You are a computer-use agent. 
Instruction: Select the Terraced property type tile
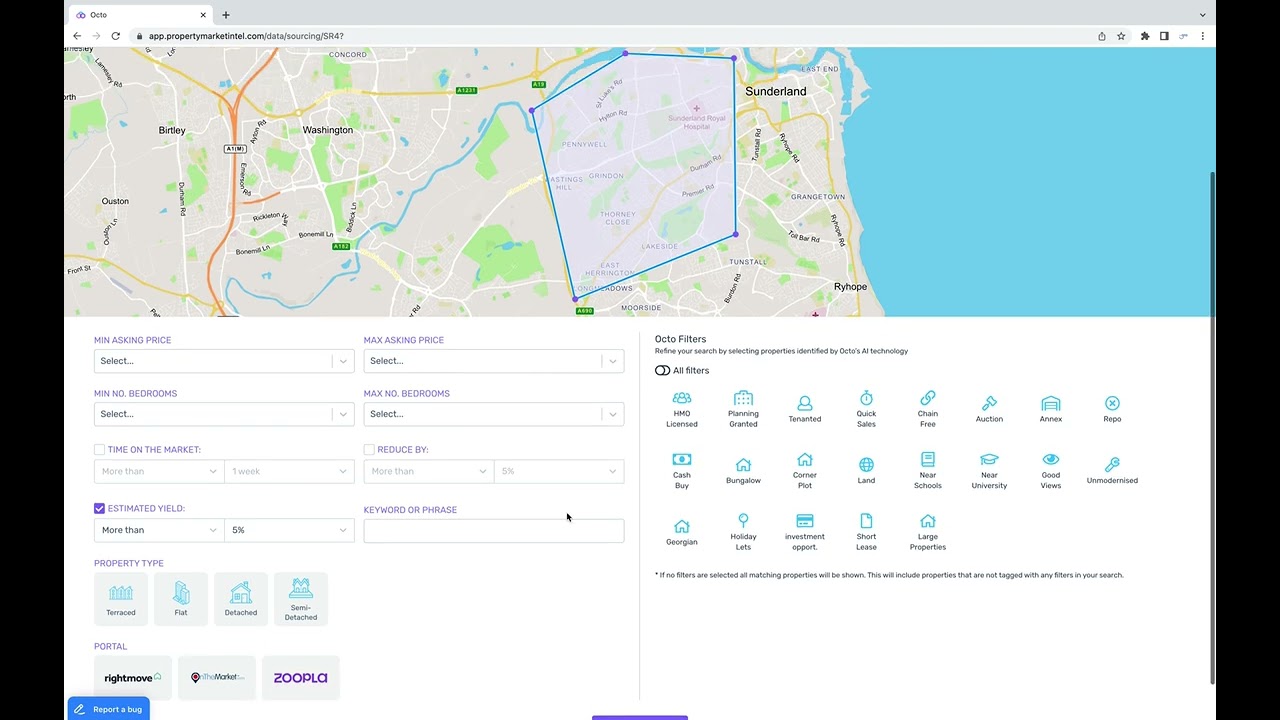pyautogui.click(x=120, y=598)
